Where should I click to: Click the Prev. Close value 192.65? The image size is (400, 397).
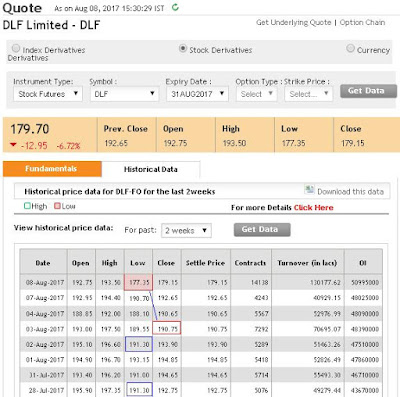[x=116, y=143]
